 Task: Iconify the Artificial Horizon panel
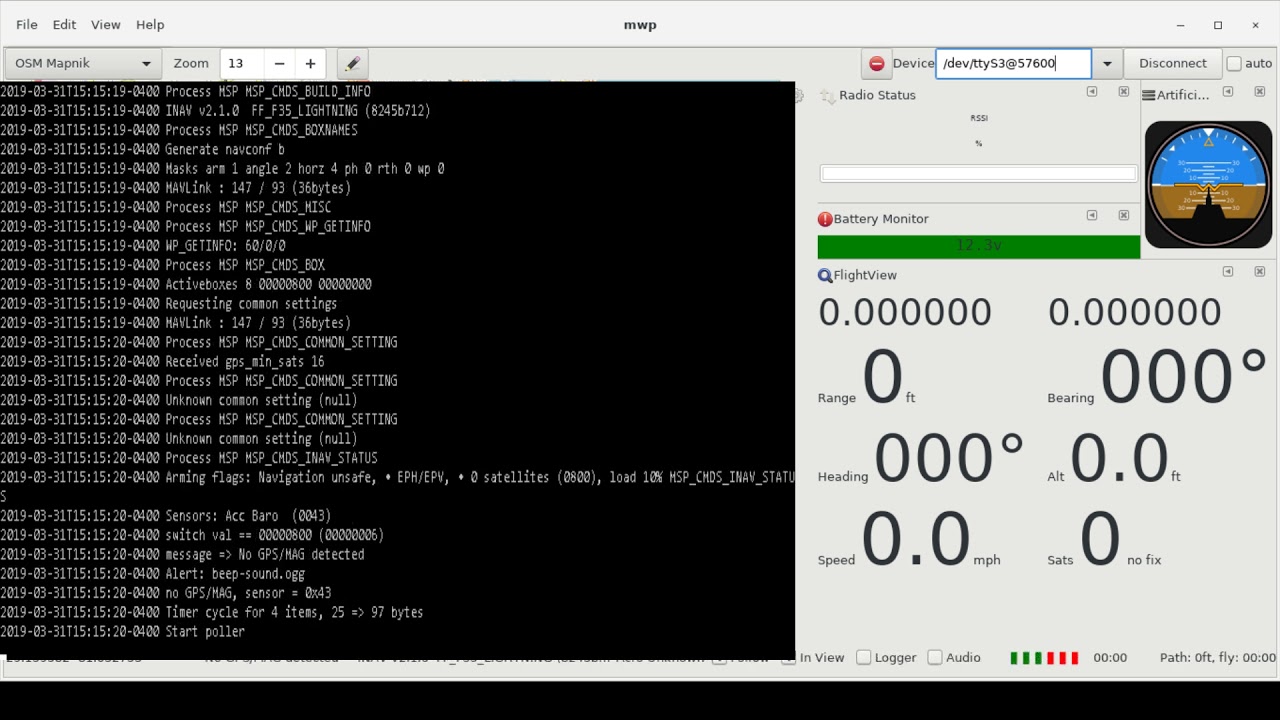[1228, 91]
